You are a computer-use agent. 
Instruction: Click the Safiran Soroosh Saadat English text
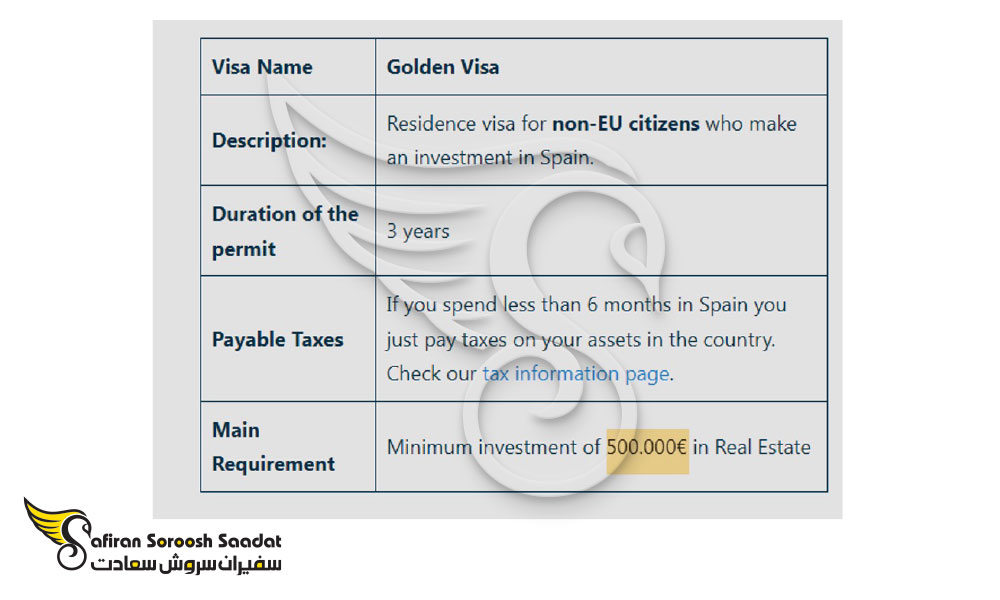coord(186,541)
